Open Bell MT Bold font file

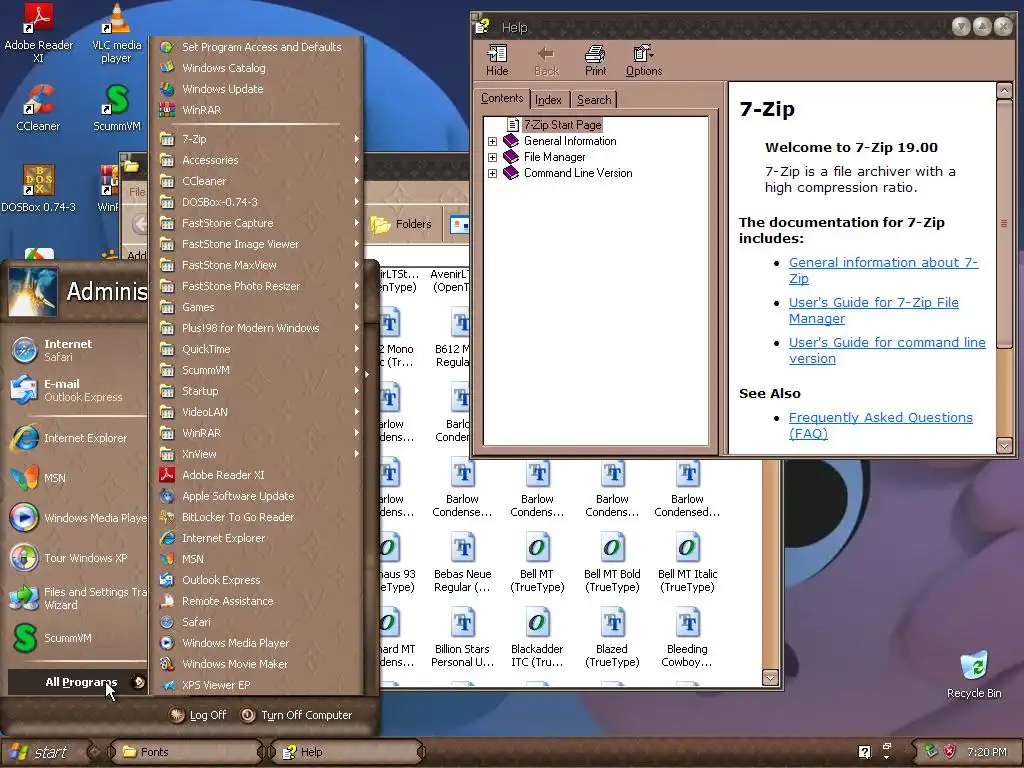612,562
